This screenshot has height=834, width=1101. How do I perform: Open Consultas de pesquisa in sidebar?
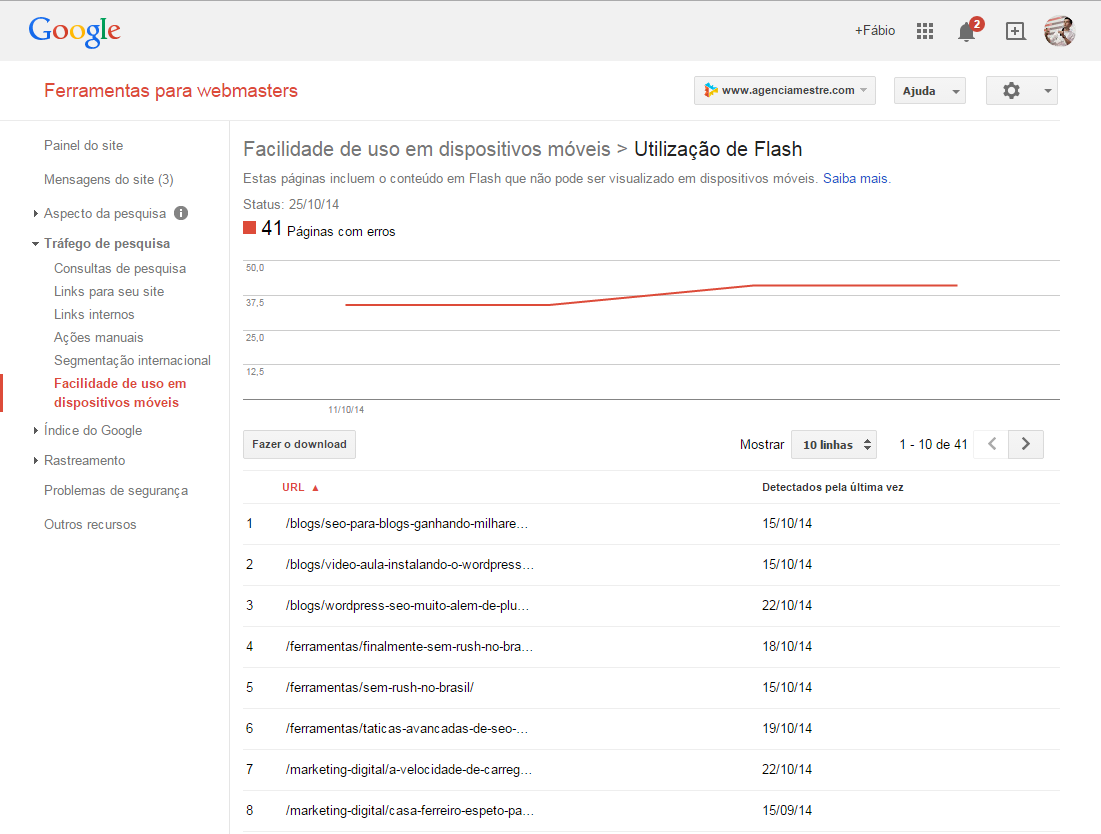(x=120, y=268)
